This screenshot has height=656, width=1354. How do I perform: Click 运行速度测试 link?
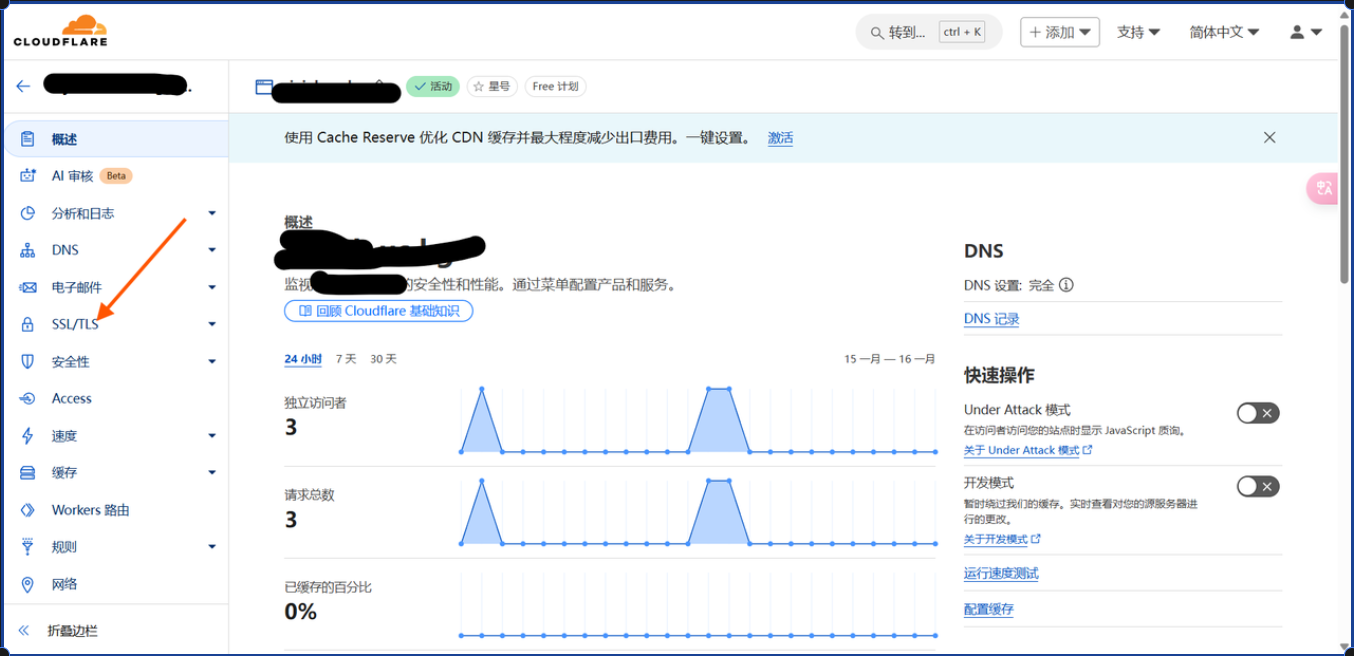point(1001,573)
